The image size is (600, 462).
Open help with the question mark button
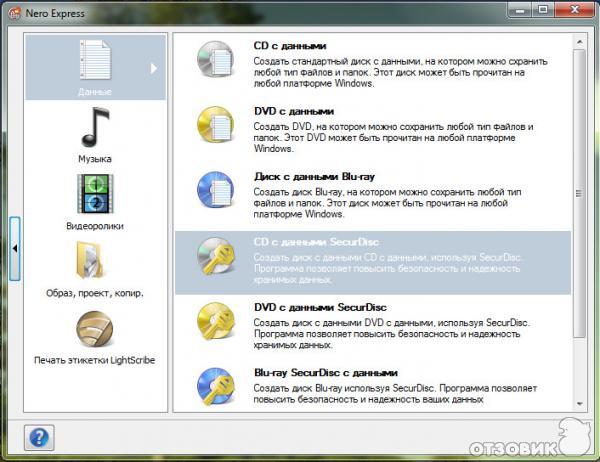click(39, 437)
